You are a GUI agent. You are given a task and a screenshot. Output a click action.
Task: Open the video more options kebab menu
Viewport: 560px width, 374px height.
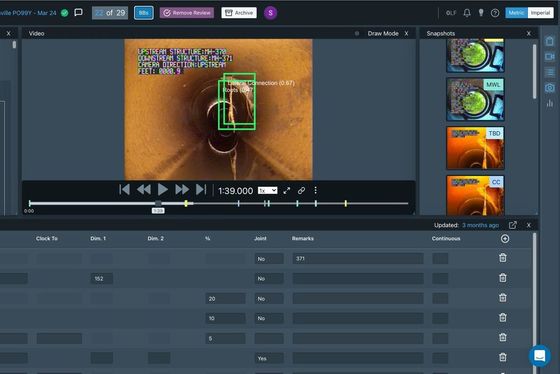315,190
